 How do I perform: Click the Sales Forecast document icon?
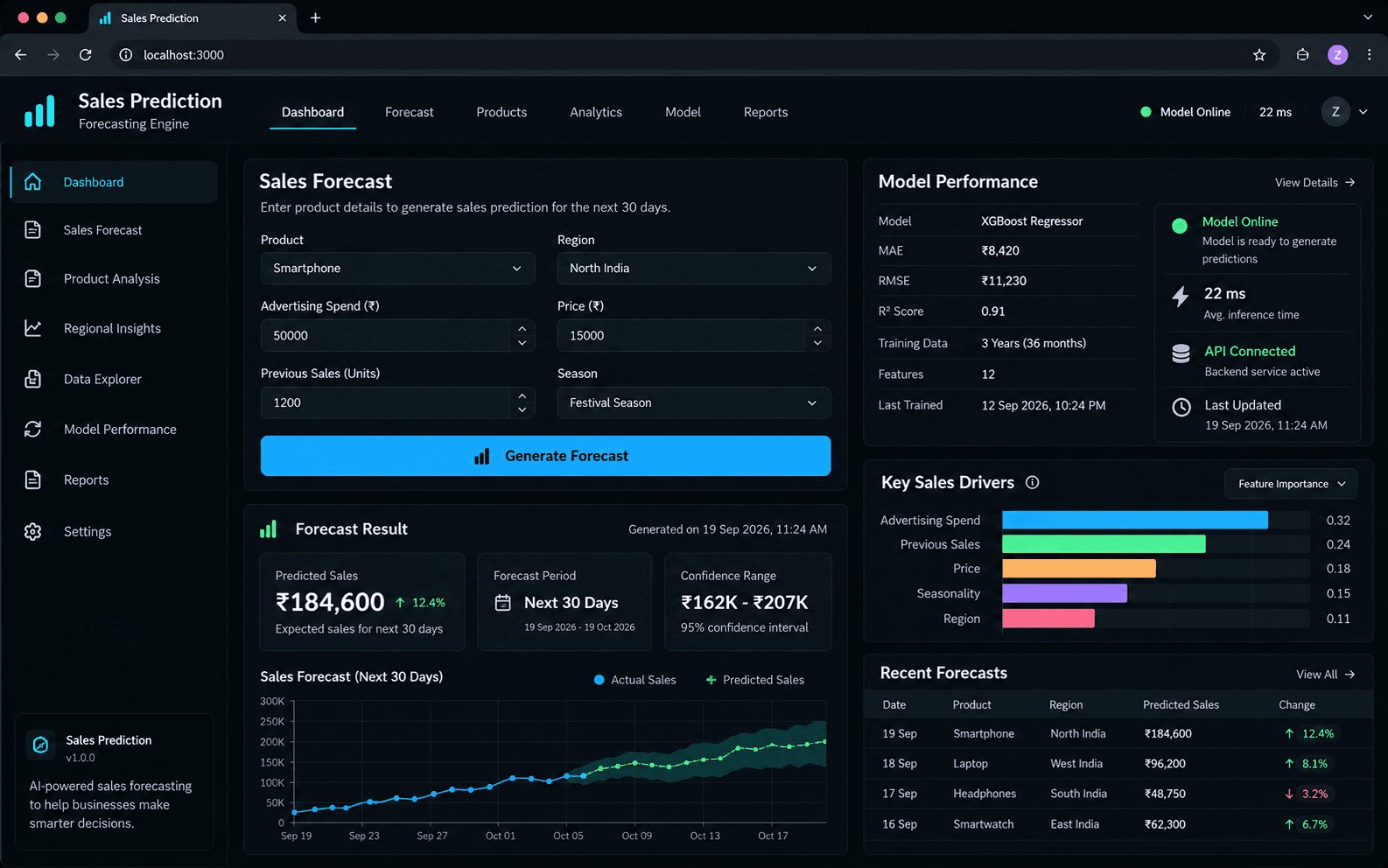[x=32, y=230]
